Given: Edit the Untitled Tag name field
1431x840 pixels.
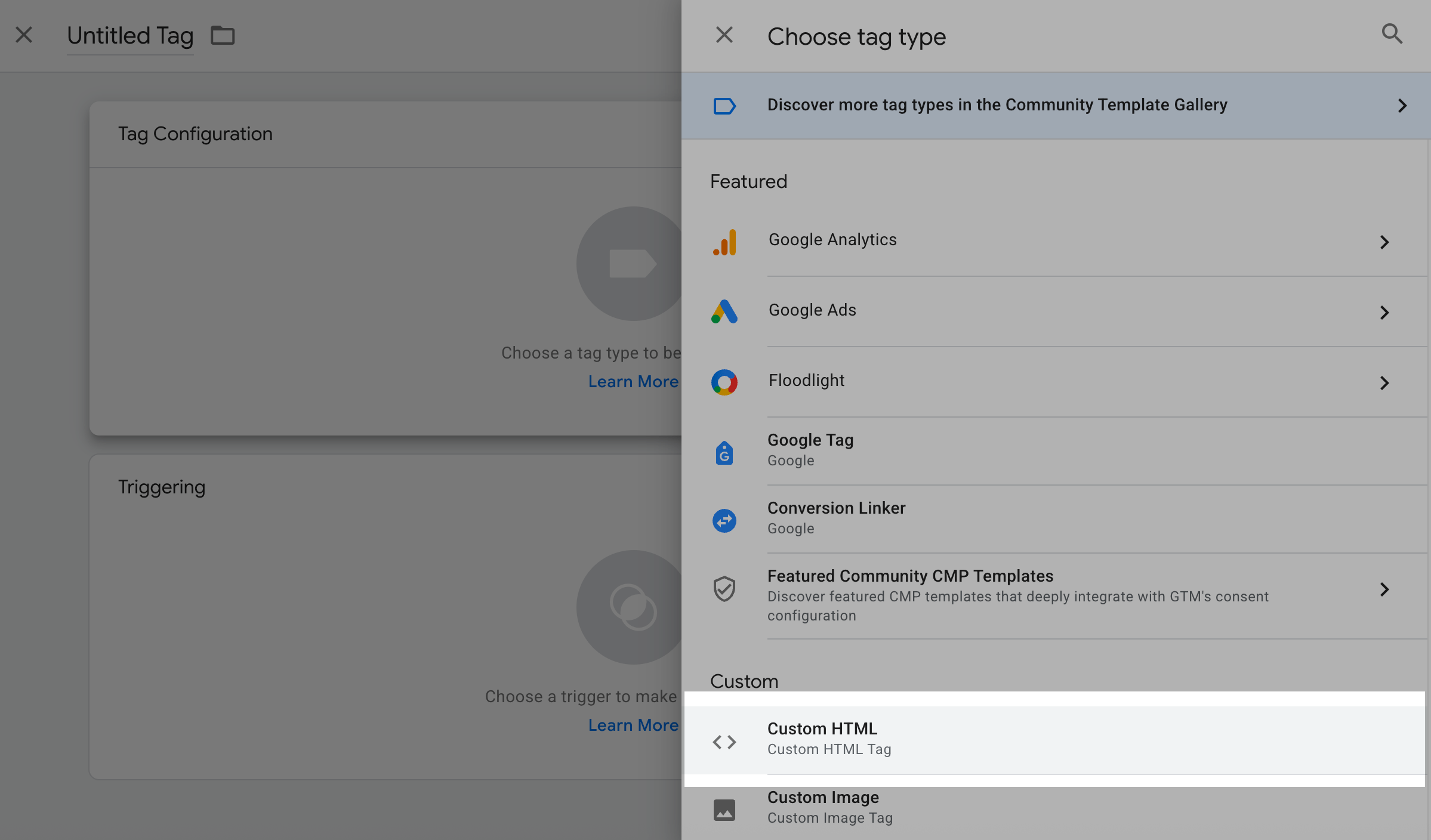Looking at the screenshot, I should [130, 36].
